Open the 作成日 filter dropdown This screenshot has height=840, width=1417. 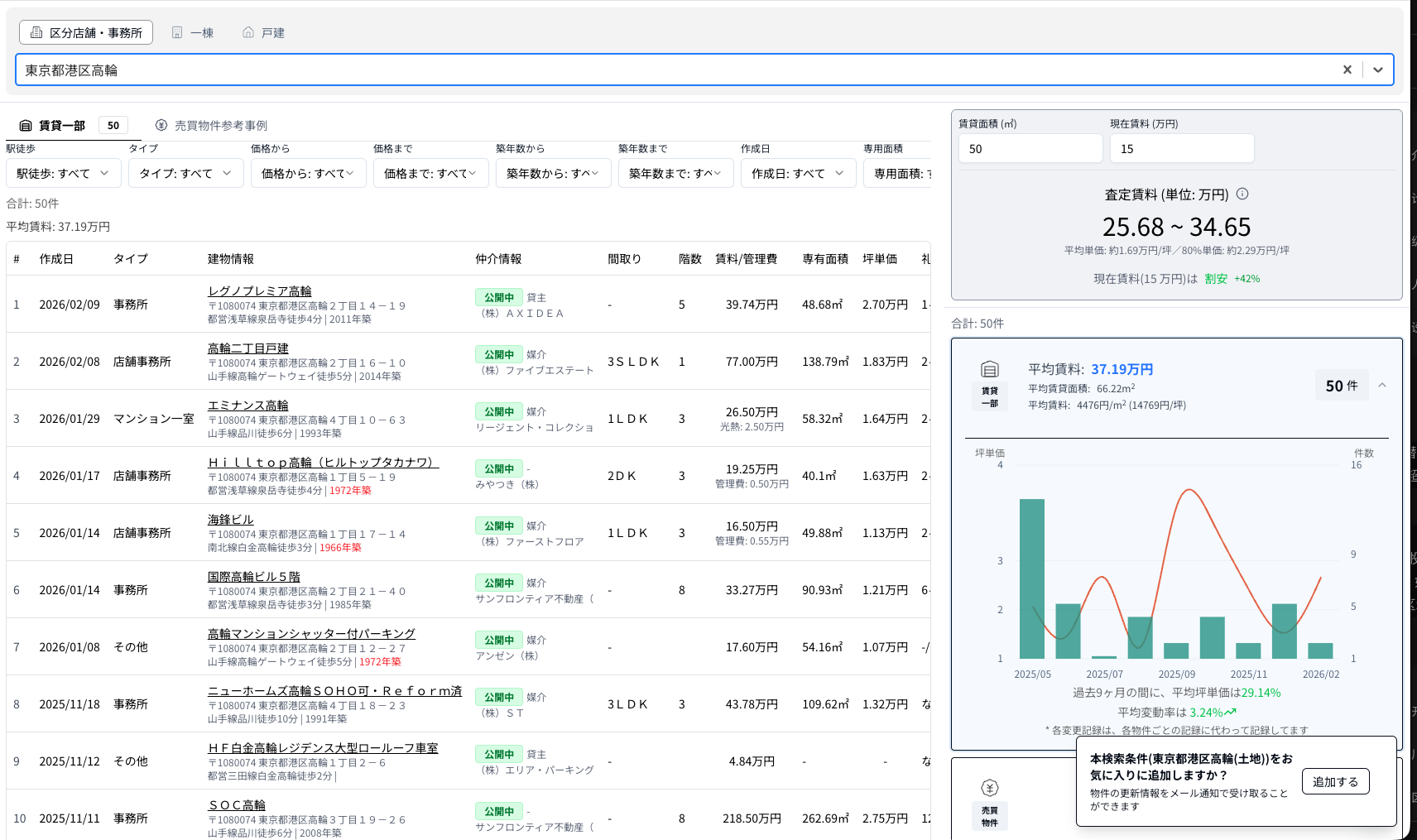click(797, 173)
